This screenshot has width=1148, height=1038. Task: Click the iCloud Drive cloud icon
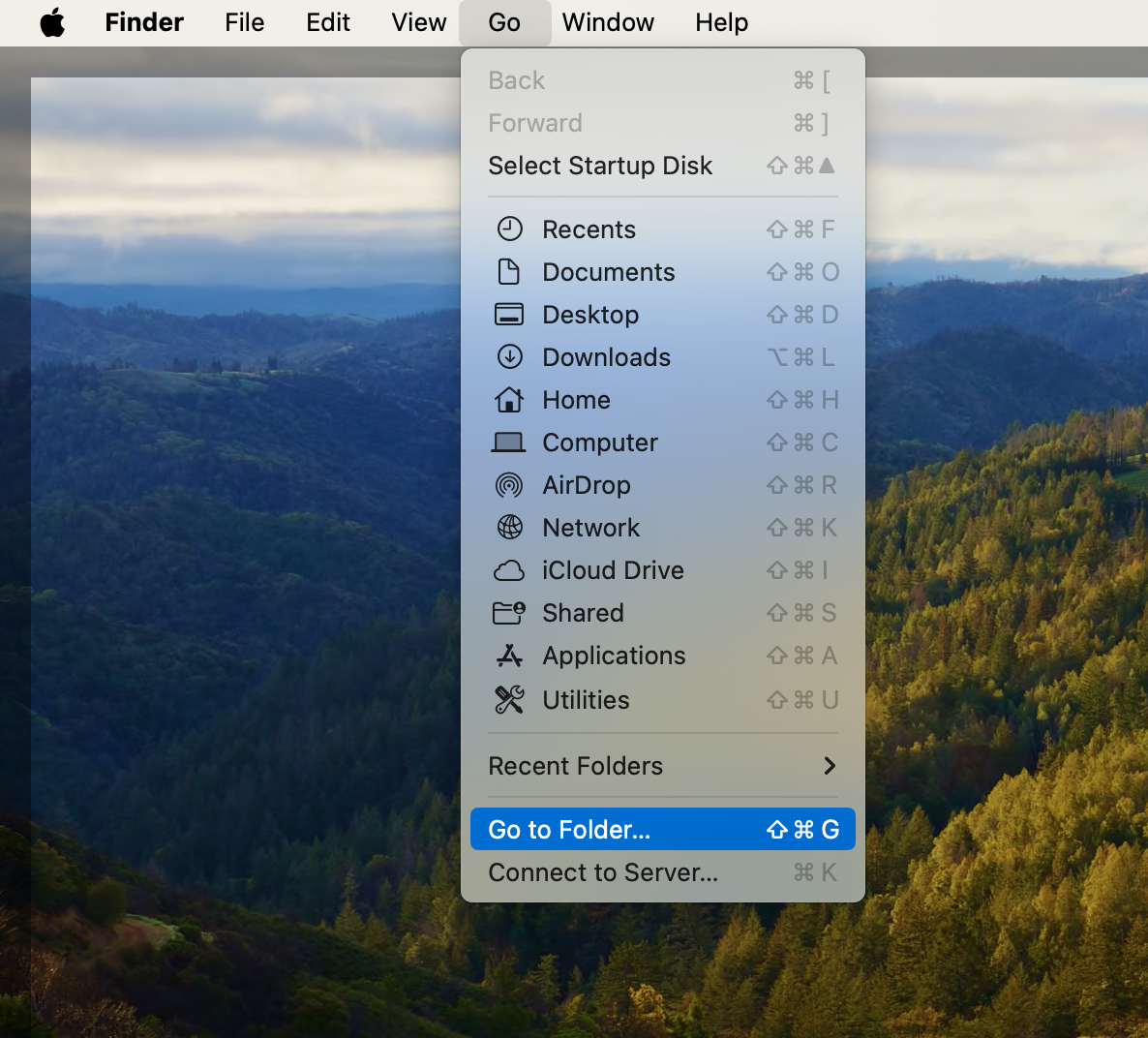(509, 570)
